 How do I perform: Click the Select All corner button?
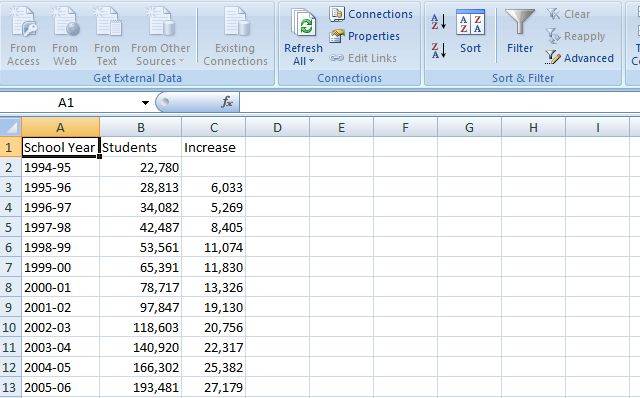(10, 127)
